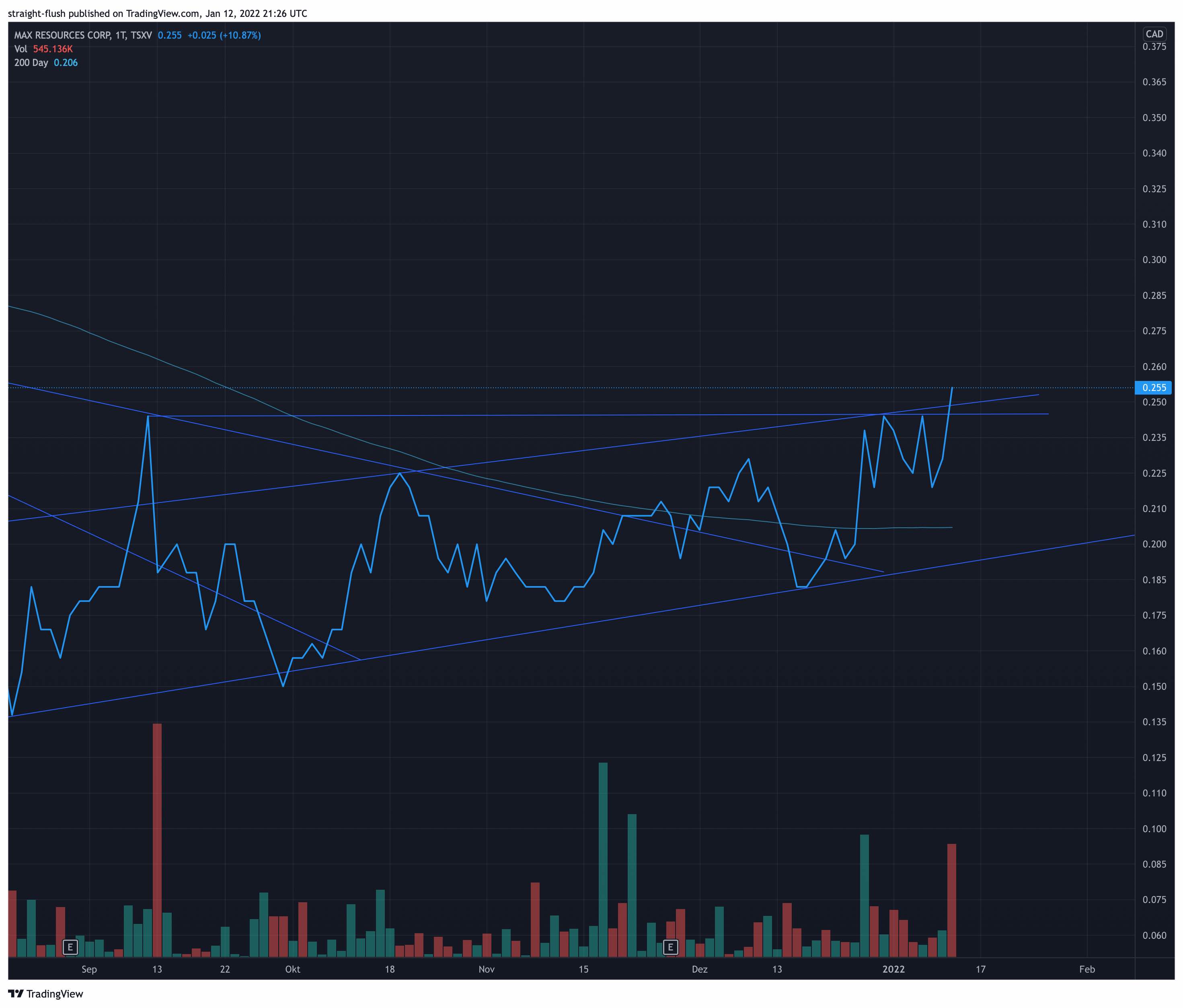Click the Vol 545.136K indicator label
The width and height of the screenshot is (1183, 1008).
pyautogui.click(x=43, y=49)
